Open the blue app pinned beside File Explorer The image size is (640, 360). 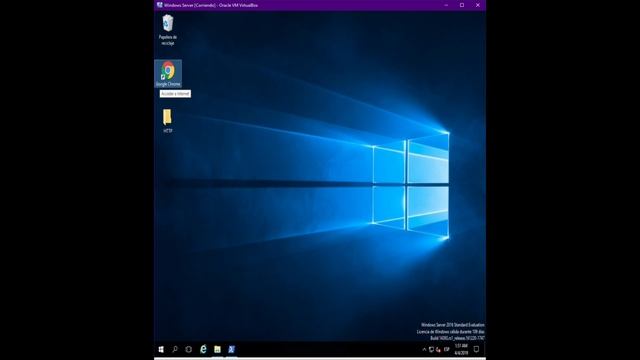(x=231, y=349)
